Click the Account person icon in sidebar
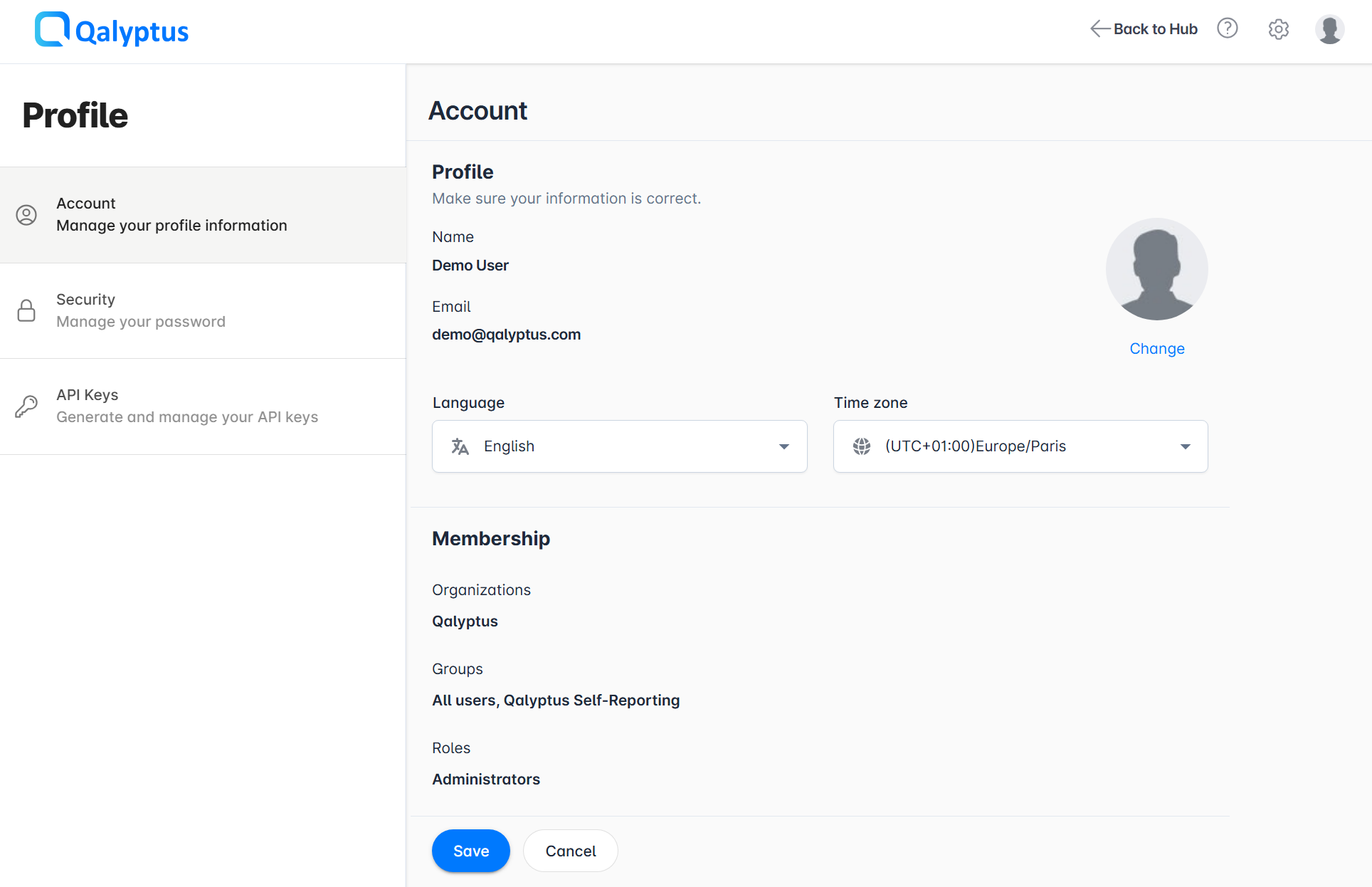The height and width of the screenshot is (887, 1372). pos(26,215)
